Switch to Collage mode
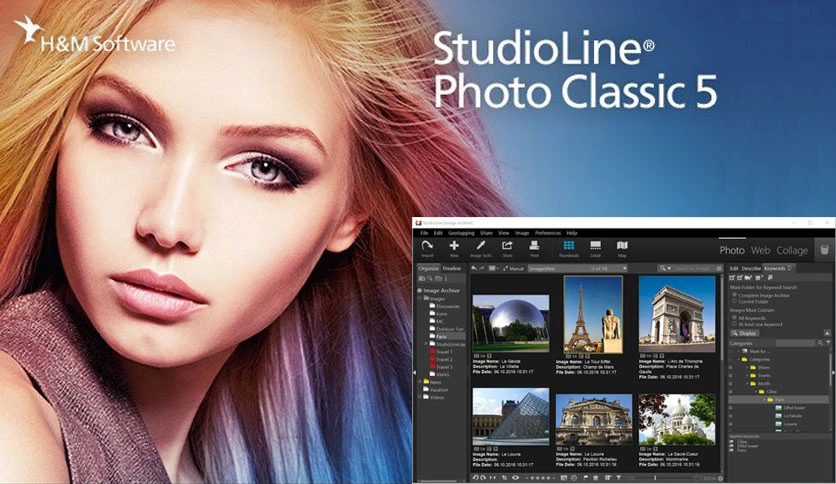836x484 pixels. click(792, 250)
